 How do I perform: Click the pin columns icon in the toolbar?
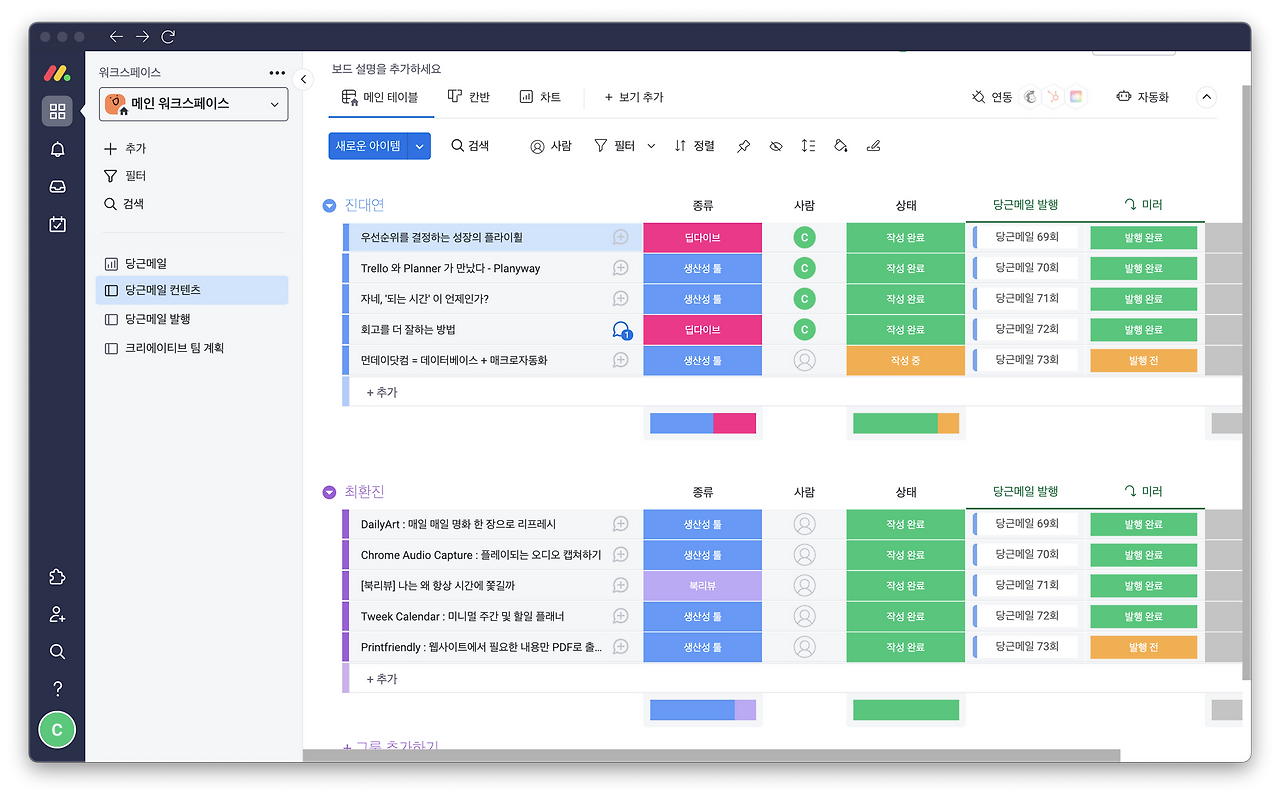tap(743, 146)
